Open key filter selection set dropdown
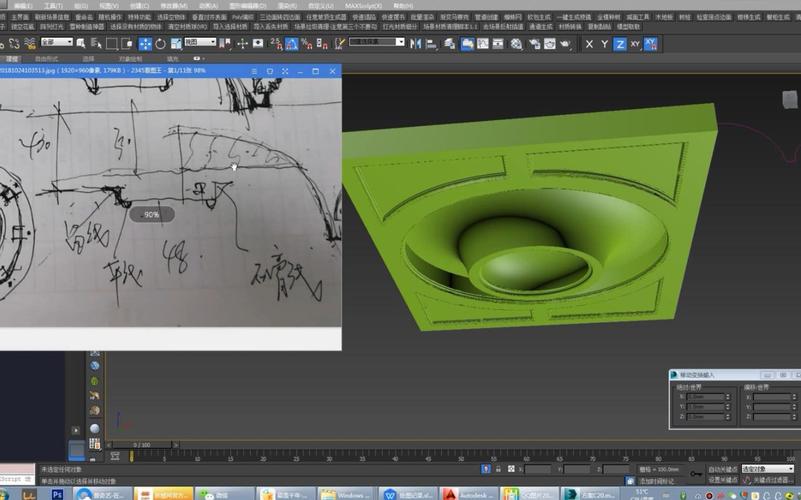Image resolution: width=801 pixels, height=500 pixels. [768, 469]
